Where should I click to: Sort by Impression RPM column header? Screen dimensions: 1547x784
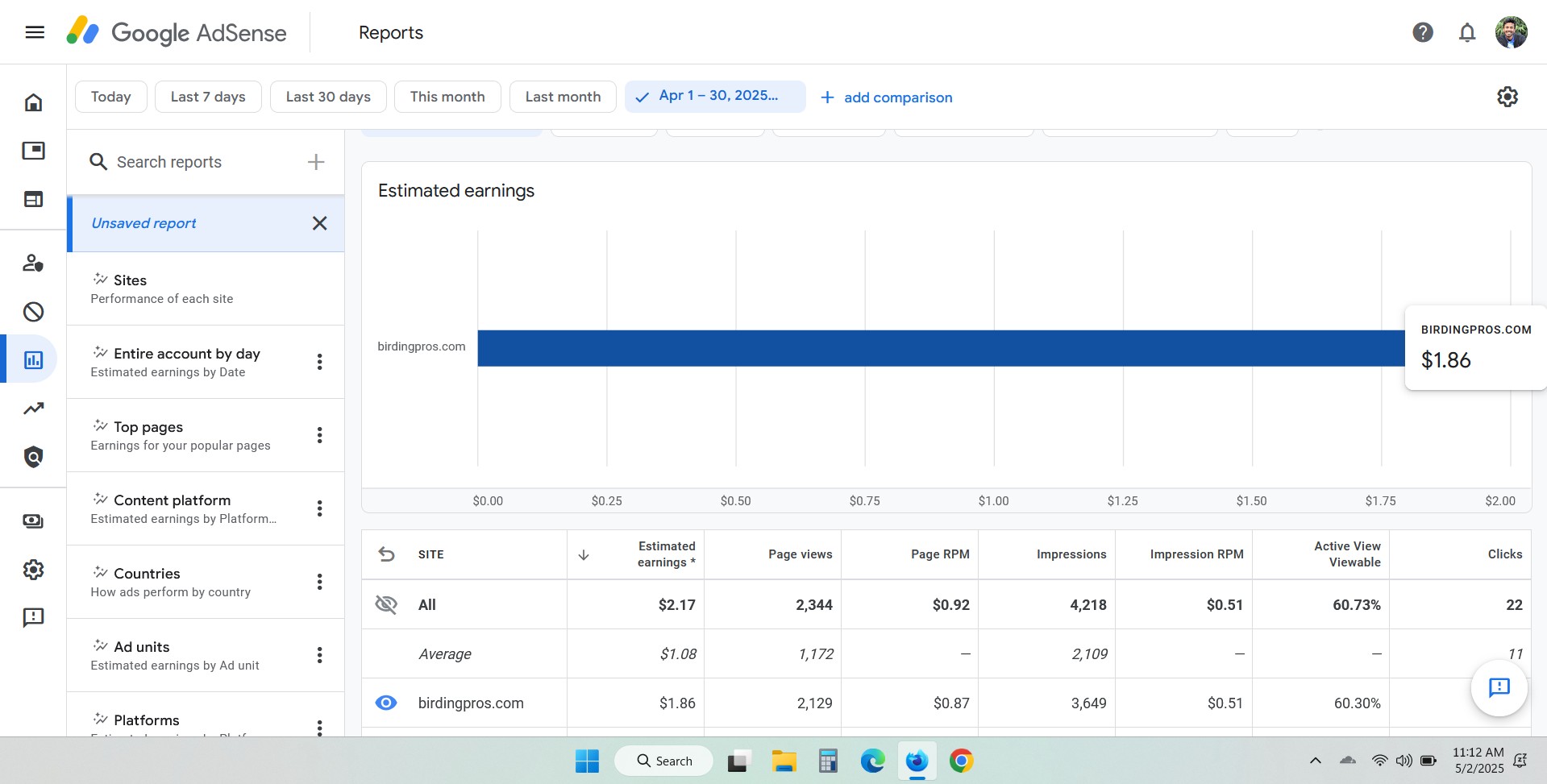1196,554
